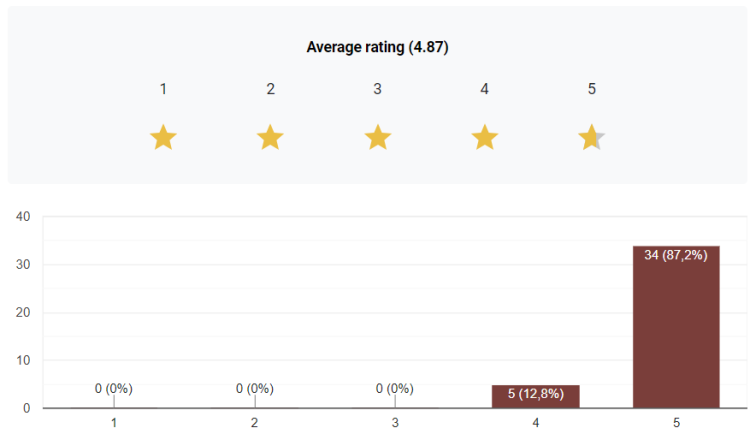Click the 0 (0%) label above rating 1
This screenshot has width=750, height=434.
(x=114, y=388)
